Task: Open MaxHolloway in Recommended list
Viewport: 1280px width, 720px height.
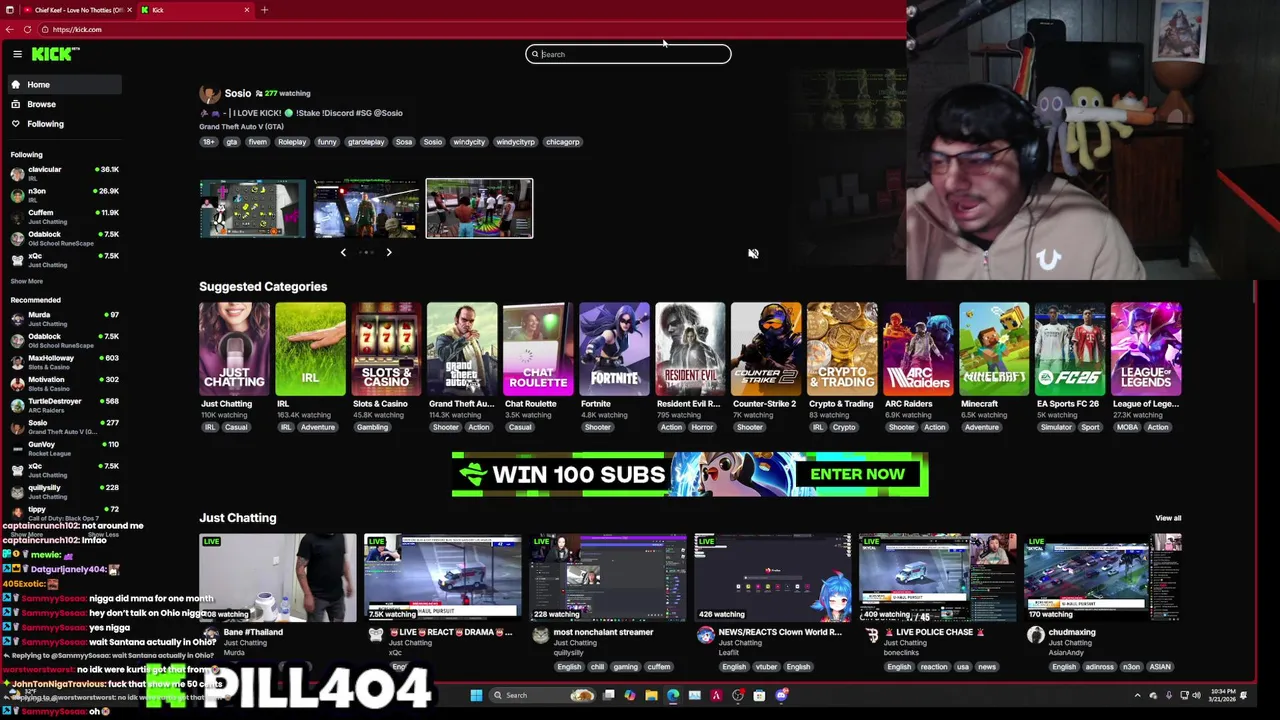Action: [65, 362]
